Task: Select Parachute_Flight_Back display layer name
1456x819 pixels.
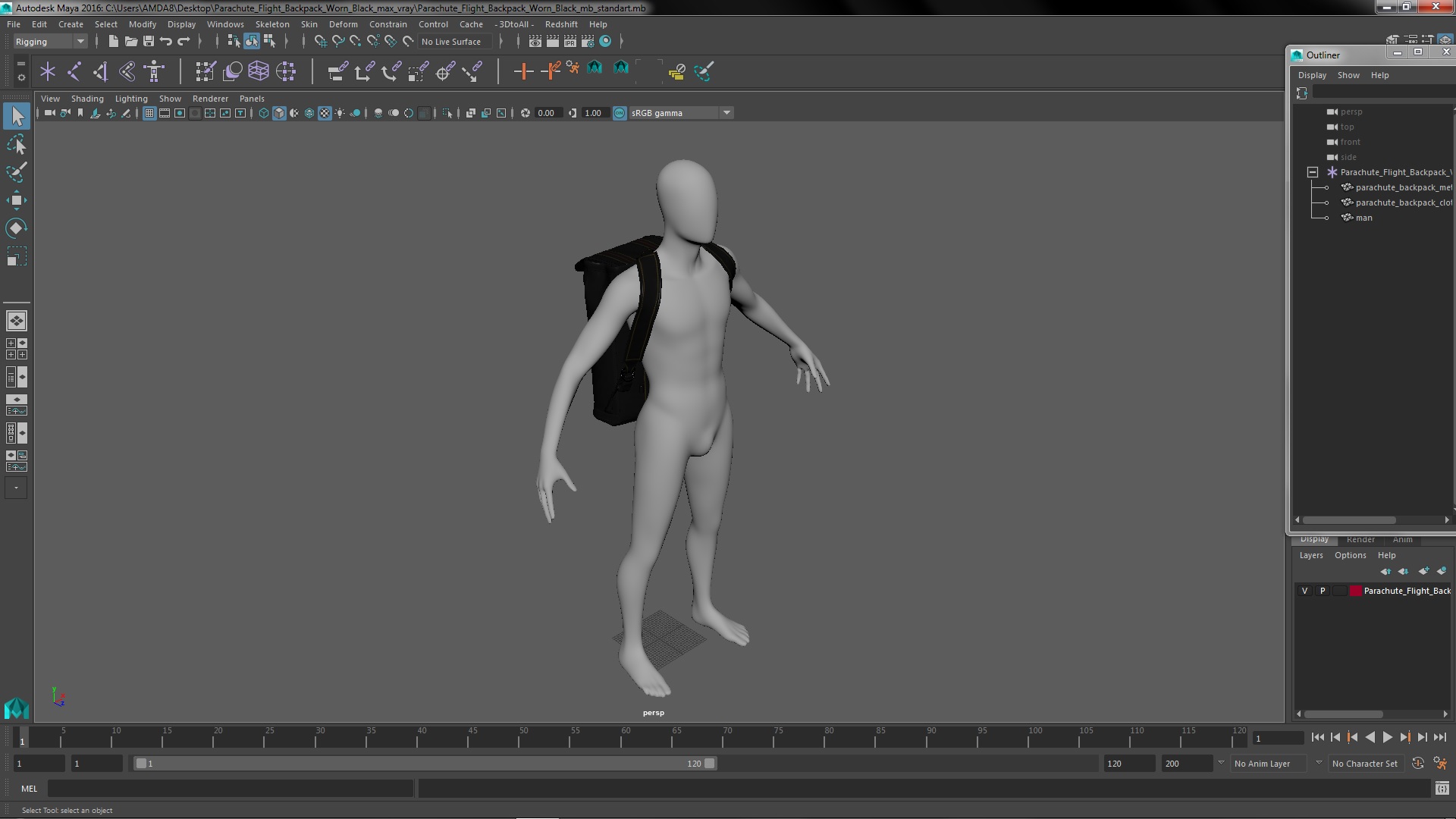Action: (x=1407, y=591)
